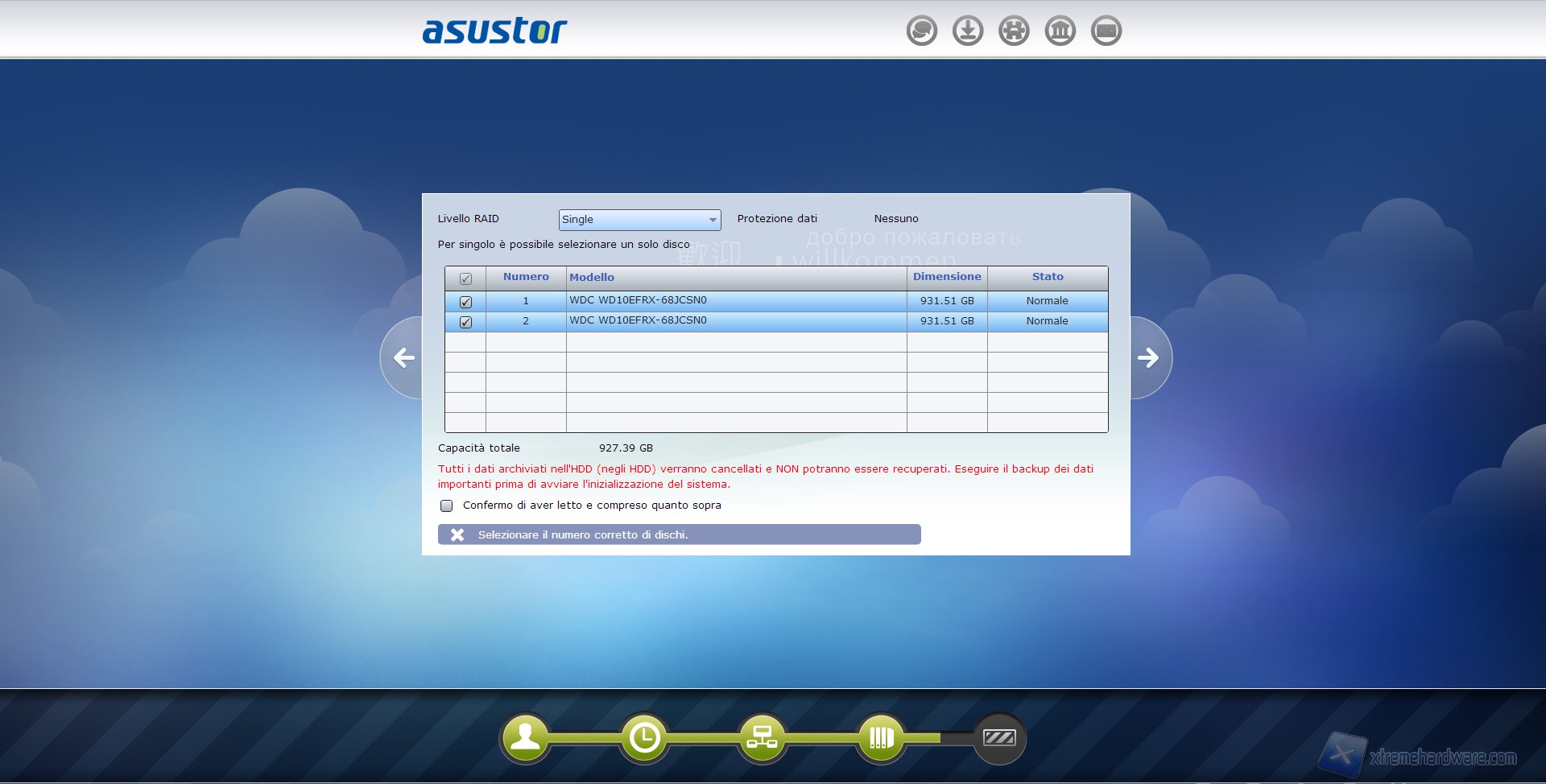The height and width of the screenshot is (784, 1546).
Task: Sort table by Dimensione column header
Action: (x=946, y=277)
